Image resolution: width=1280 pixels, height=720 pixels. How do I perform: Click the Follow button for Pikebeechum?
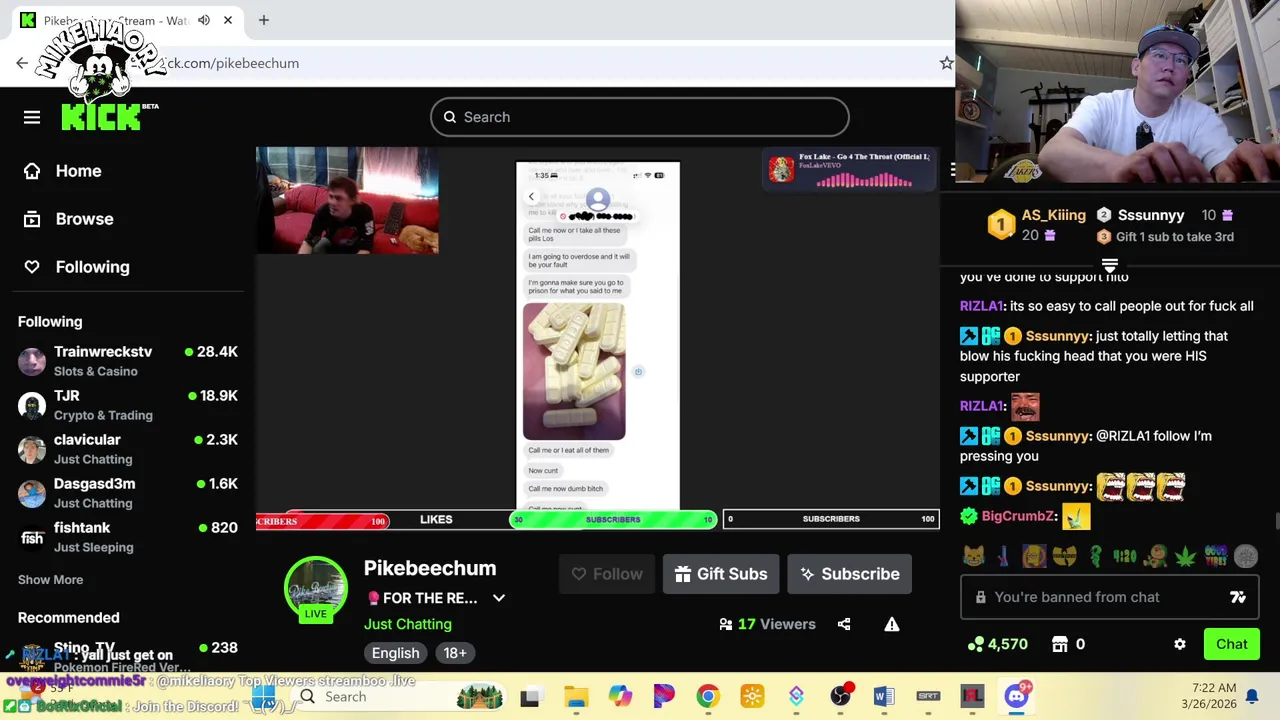(607, 574)
